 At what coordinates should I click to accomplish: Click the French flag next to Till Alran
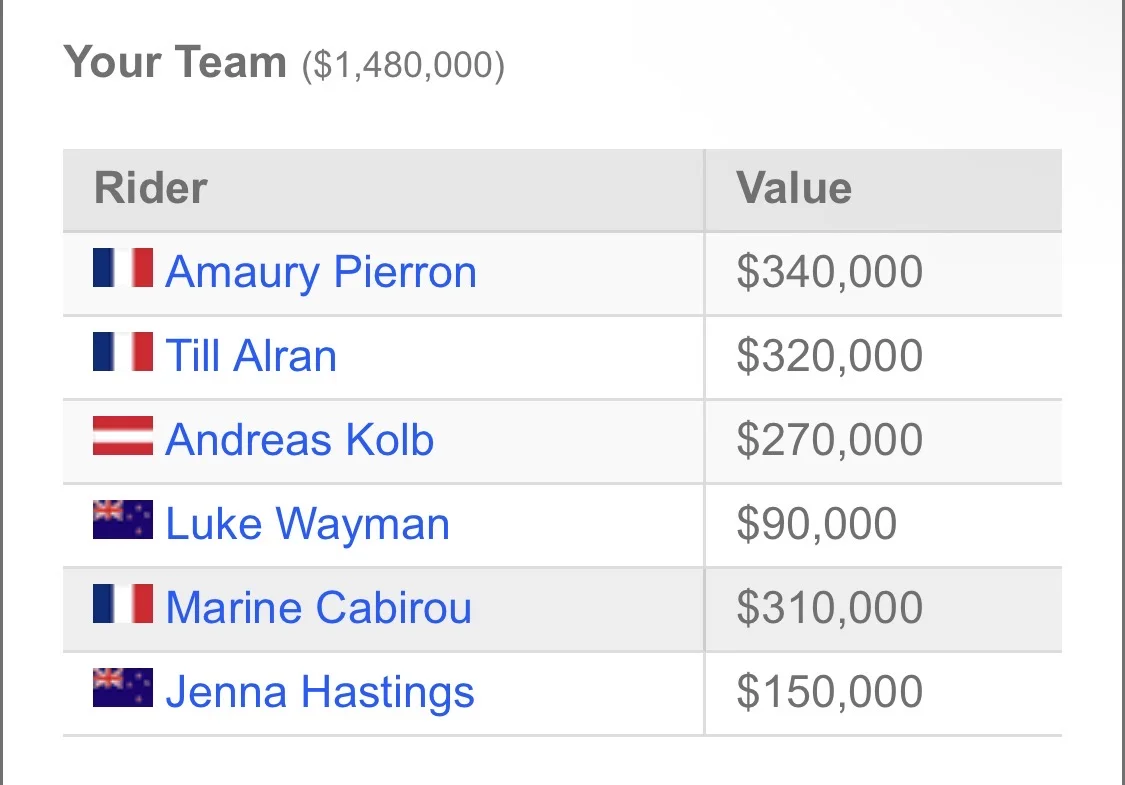tap(123, 352)
